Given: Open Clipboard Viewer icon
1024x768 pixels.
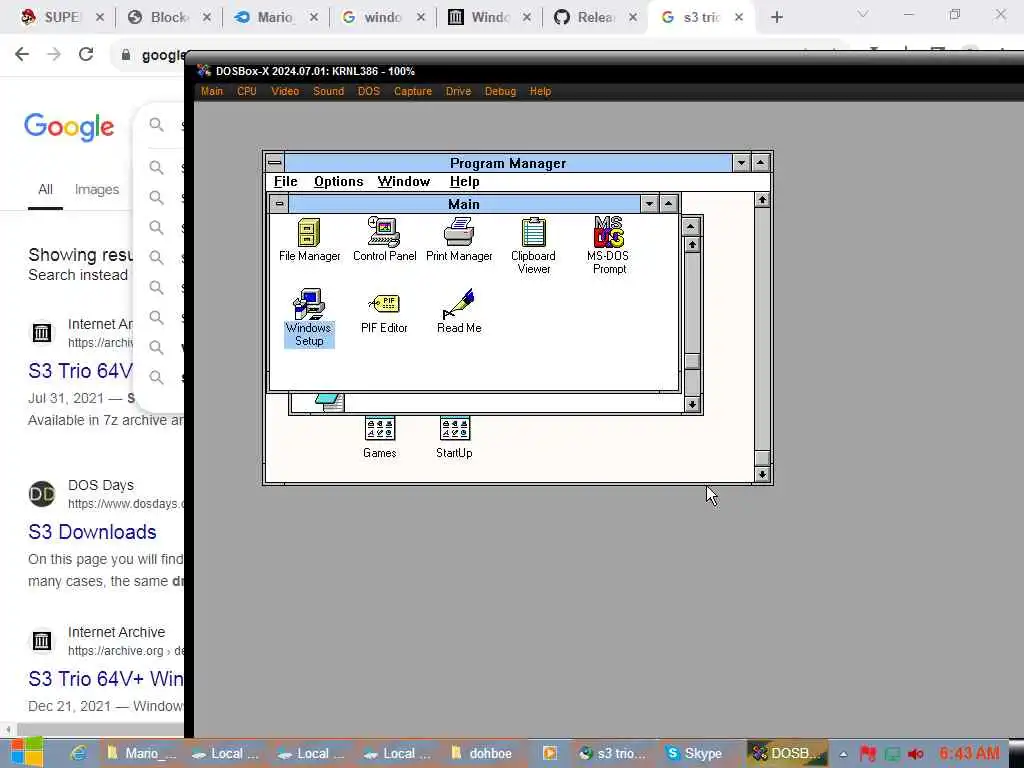Looking at the screenshot, I should pos(534,245).
